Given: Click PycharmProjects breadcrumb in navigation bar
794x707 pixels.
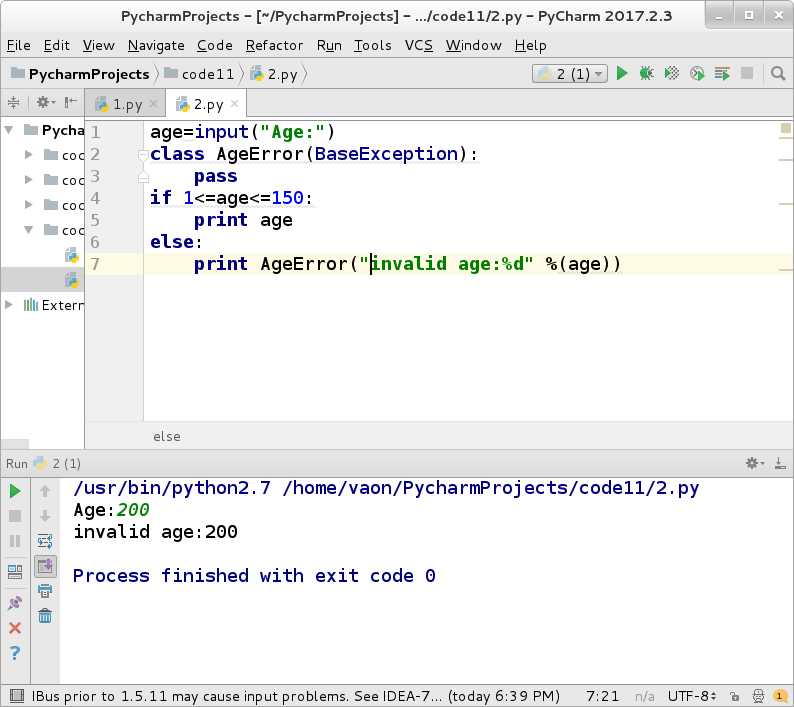Looking at the screenshot, I should 81,74.
